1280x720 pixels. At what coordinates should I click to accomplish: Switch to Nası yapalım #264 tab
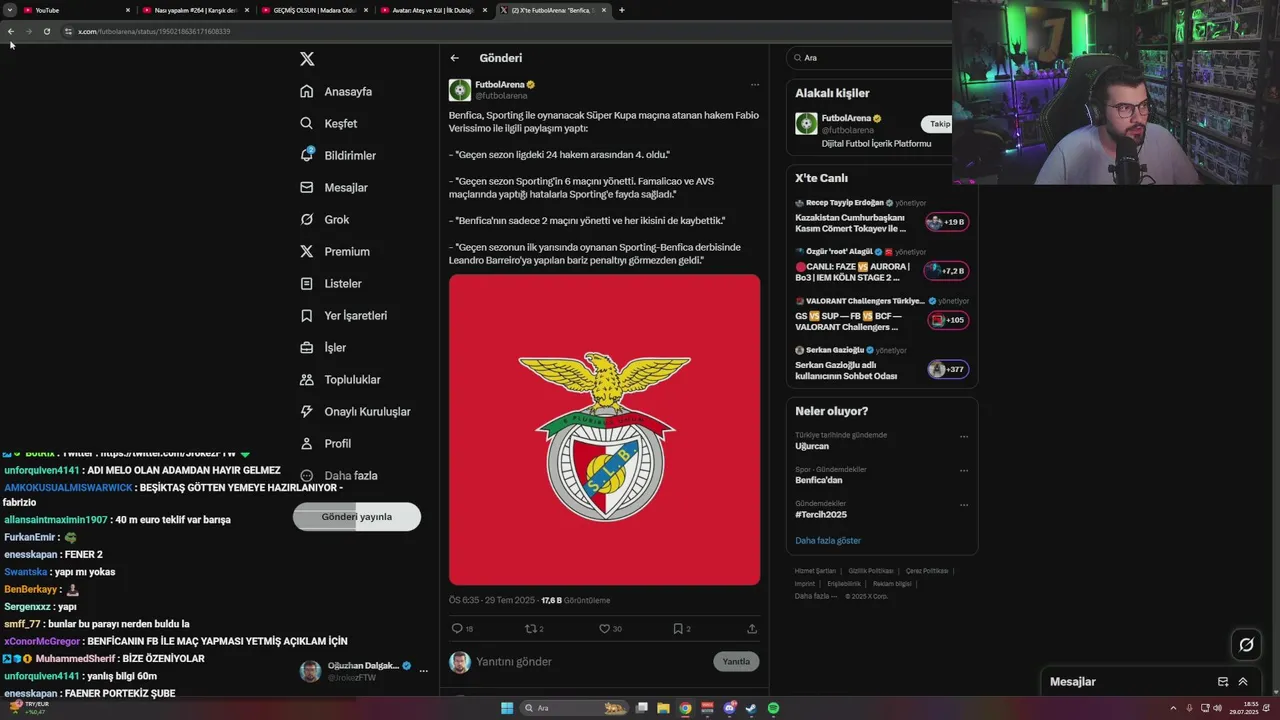(x=195, y=10)
